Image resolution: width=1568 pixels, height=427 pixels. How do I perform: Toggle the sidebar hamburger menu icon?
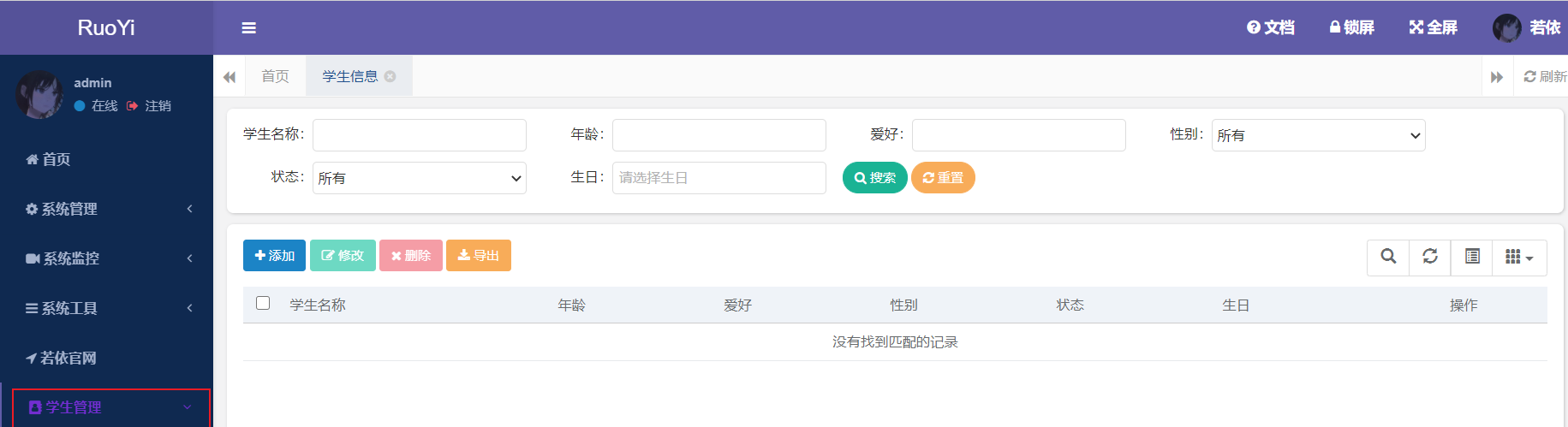pos(248,28)
